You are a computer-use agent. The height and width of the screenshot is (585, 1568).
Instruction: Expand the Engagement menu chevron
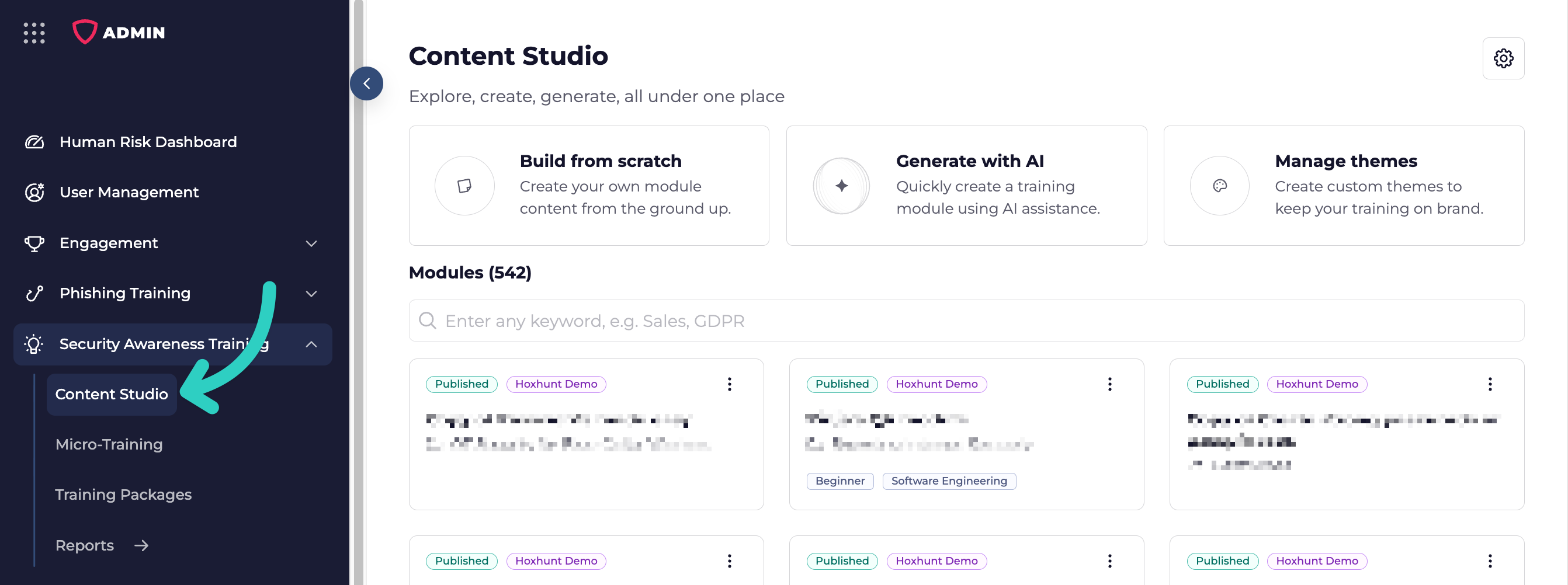pyautogui.click(x=311, y=243)
